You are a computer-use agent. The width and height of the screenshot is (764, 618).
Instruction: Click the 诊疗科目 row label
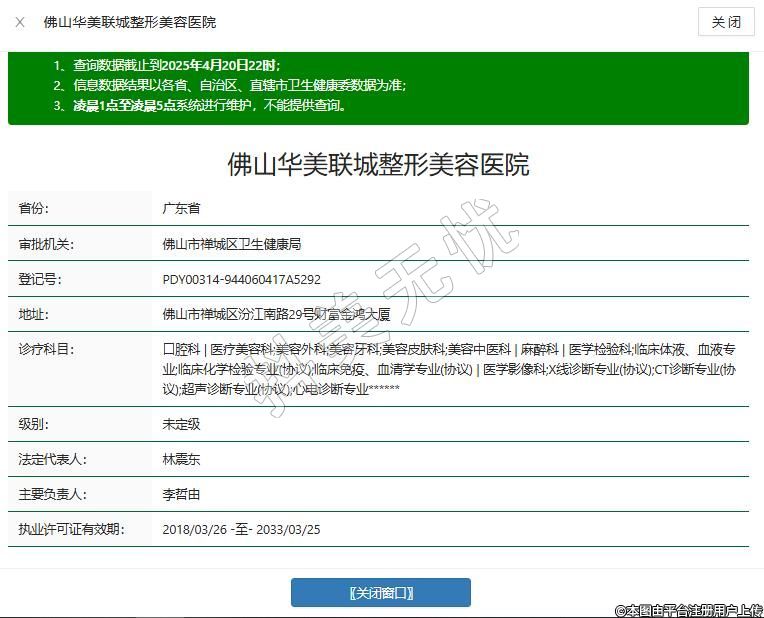click(x=46, y=349)
